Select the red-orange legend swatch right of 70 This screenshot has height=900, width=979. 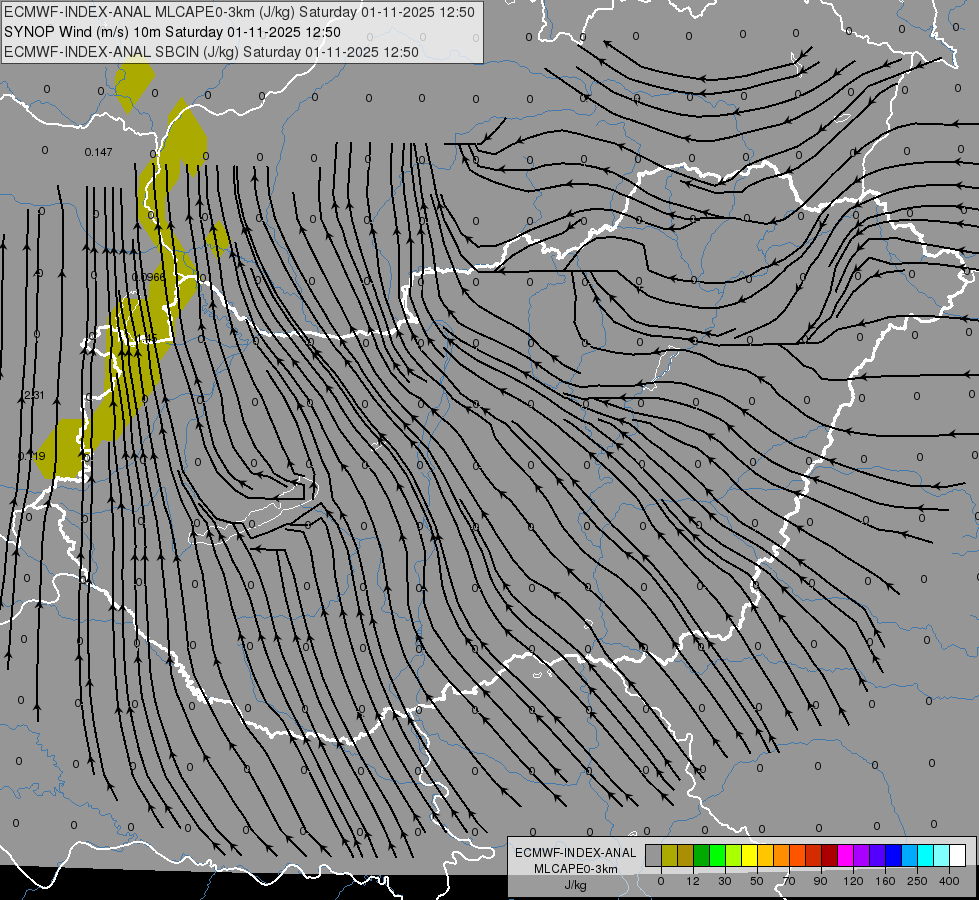(798, 855)
